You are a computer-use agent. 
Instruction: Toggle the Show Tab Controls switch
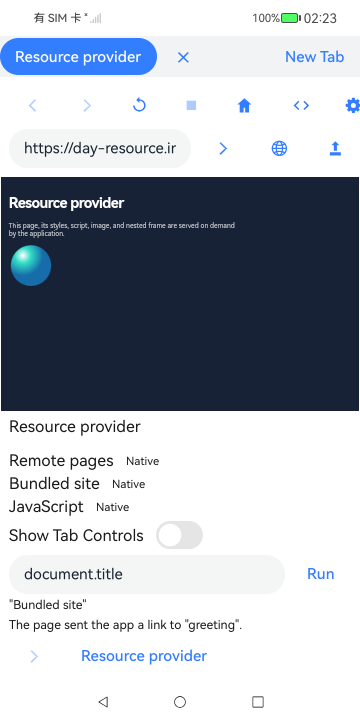pos(179,535)
